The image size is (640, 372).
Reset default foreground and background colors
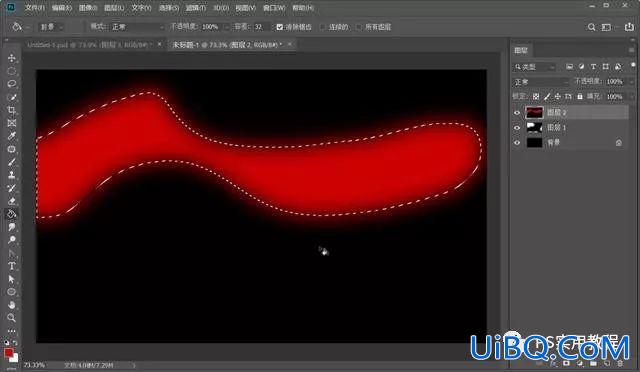7,343
